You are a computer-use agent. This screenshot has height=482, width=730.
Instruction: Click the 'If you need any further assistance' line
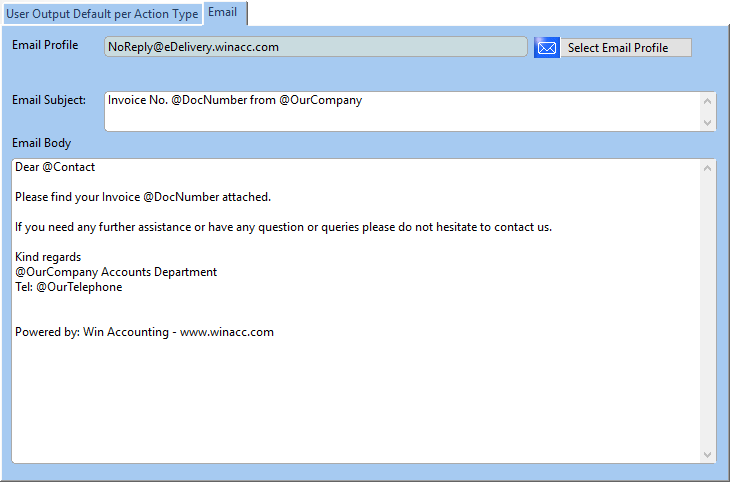284,227
